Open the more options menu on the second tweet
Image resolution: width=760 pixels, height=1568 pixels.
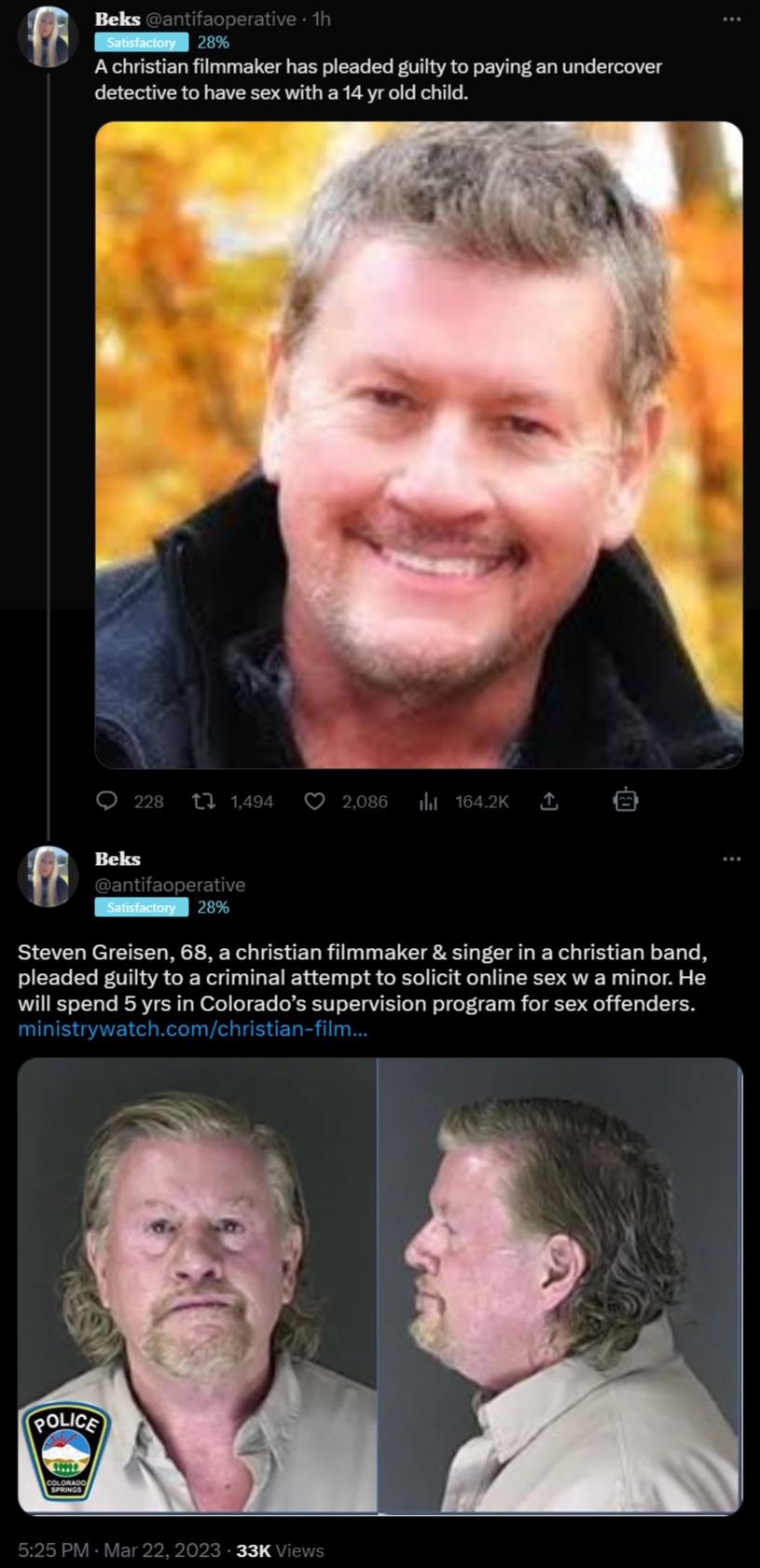pyautogui.click(x=731, y=859)
